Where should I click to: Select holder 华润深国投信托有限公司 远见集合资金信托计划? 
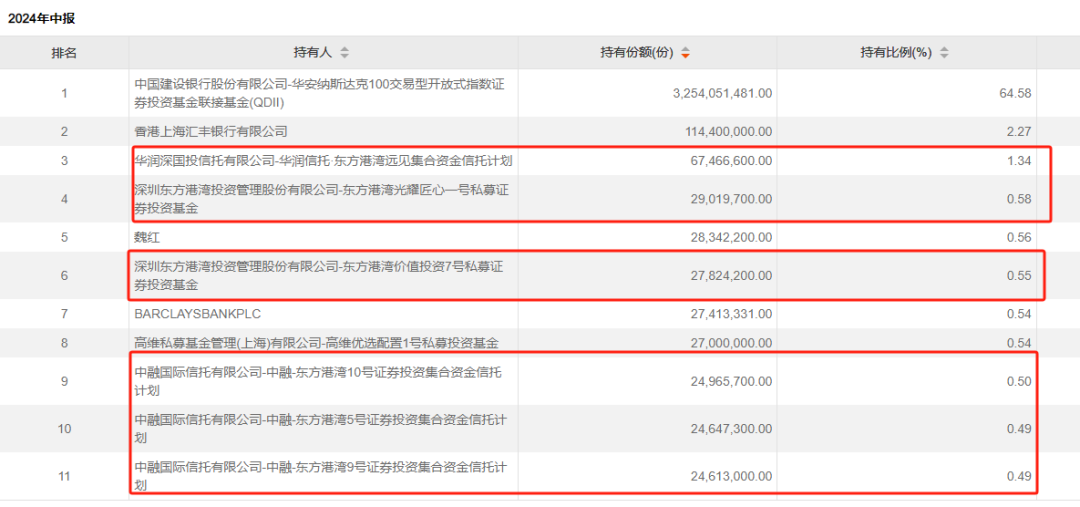click(324, 161)
